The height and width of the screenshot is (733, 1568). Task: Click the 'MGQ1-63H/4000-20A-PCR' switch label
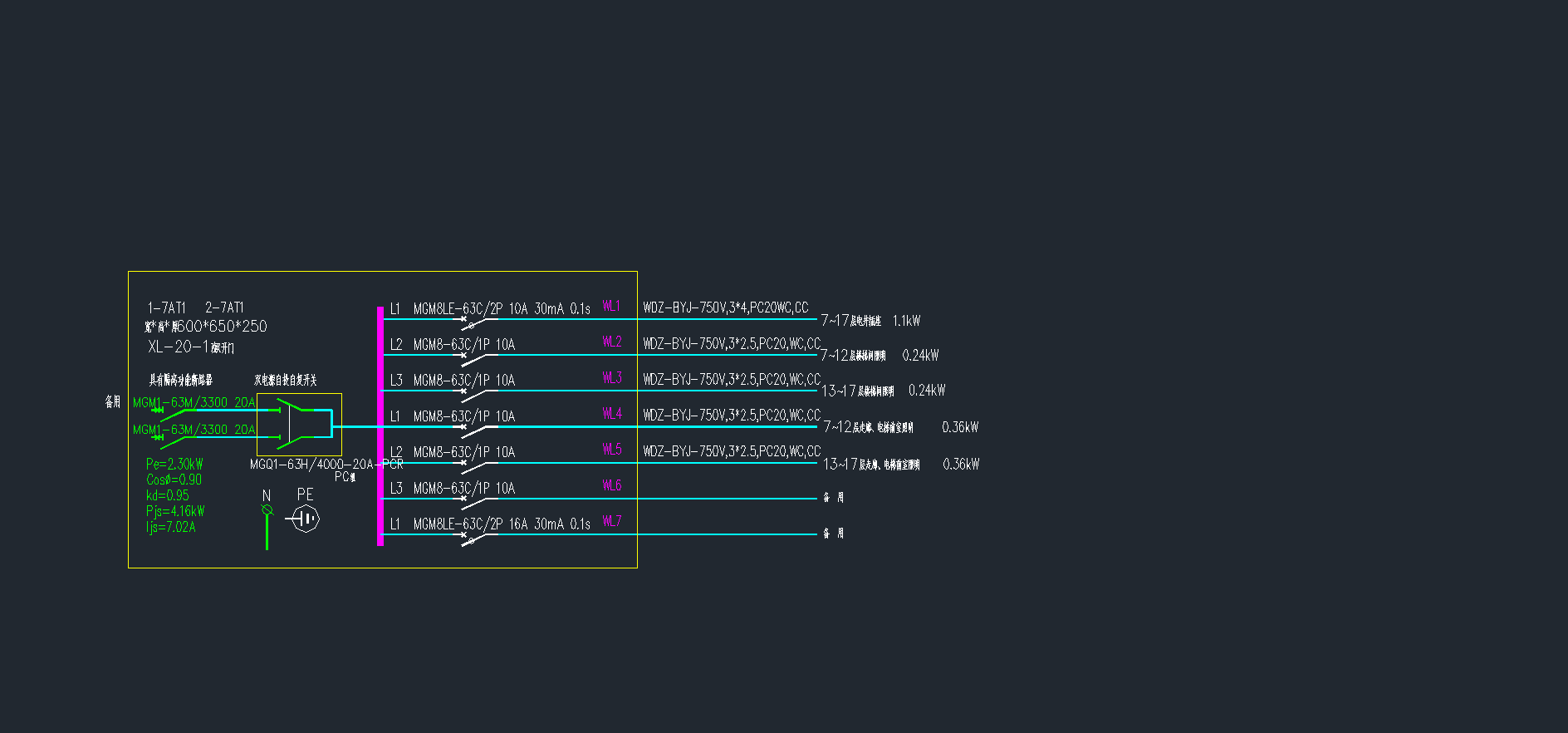(x=326, y=465)
